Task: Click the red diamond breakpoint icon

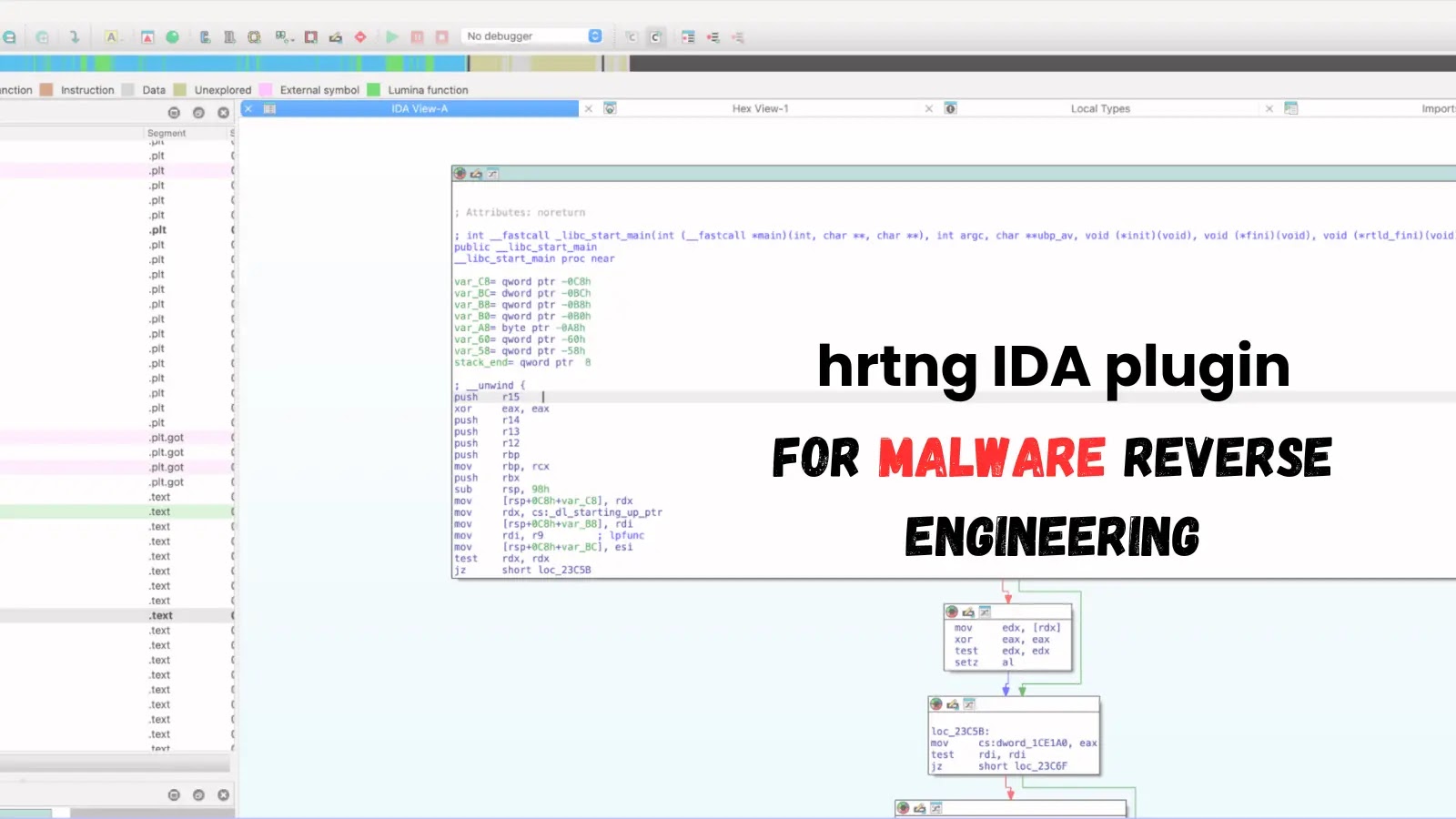Action: pos(360,37)
